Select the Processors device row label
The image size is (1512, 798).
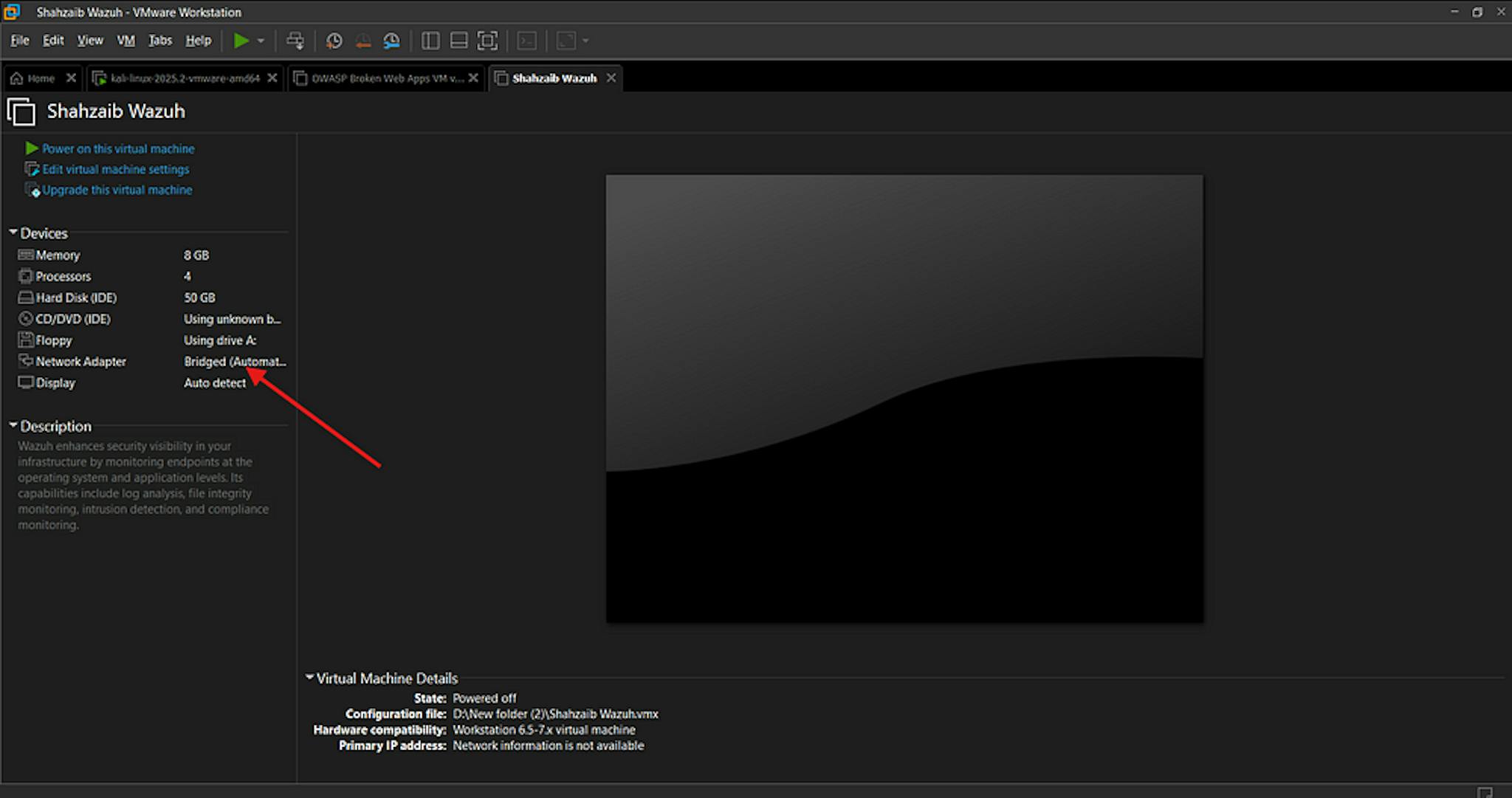pyautogui.click(x=63, y=276)
